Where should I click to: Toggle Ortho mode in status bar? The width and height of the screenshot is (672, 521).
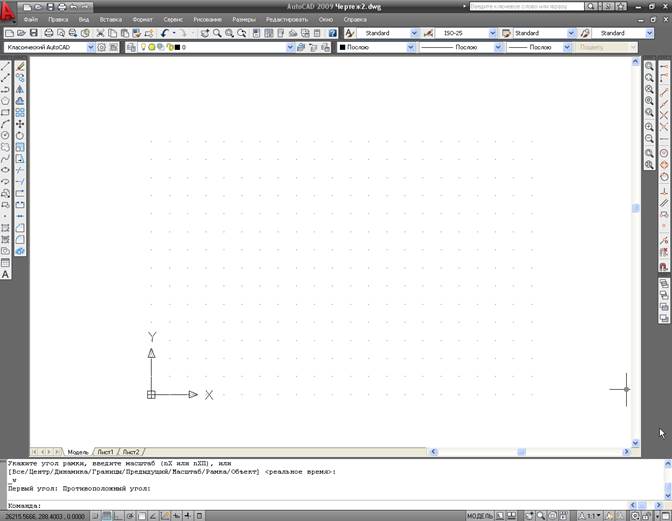coord(117,516)
